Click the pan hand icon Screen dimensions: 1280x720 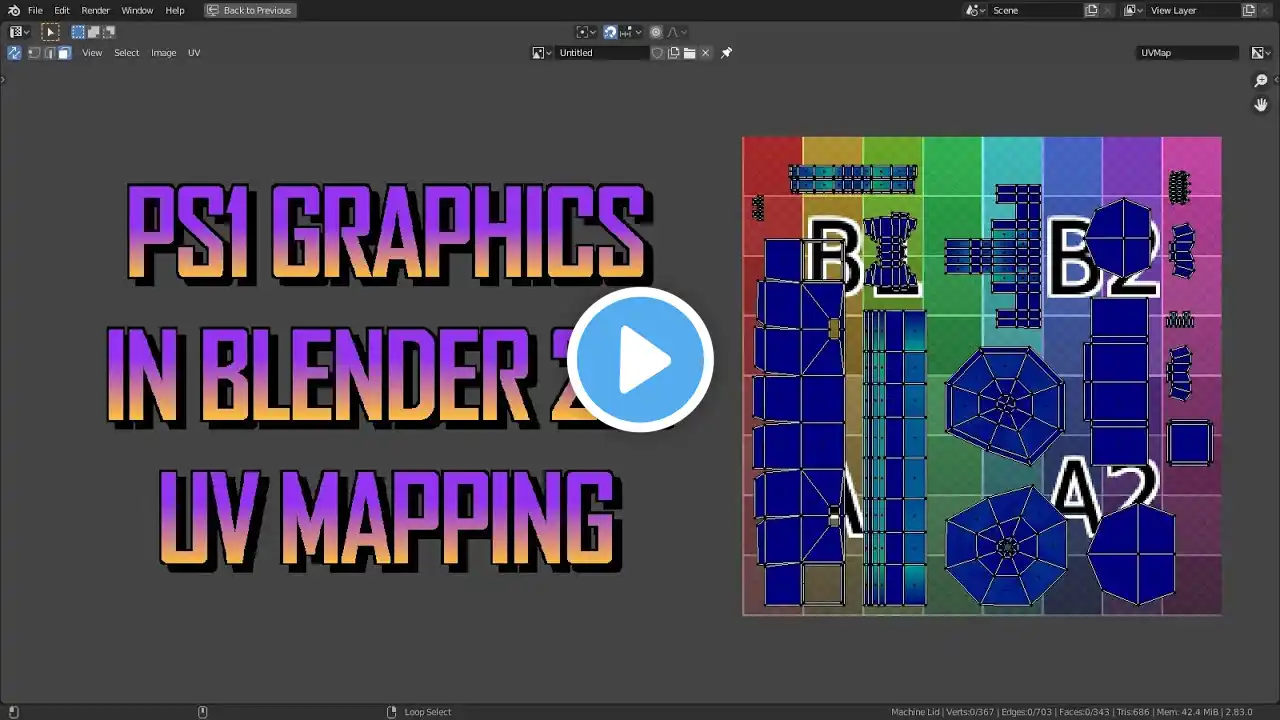(1261, 104)
